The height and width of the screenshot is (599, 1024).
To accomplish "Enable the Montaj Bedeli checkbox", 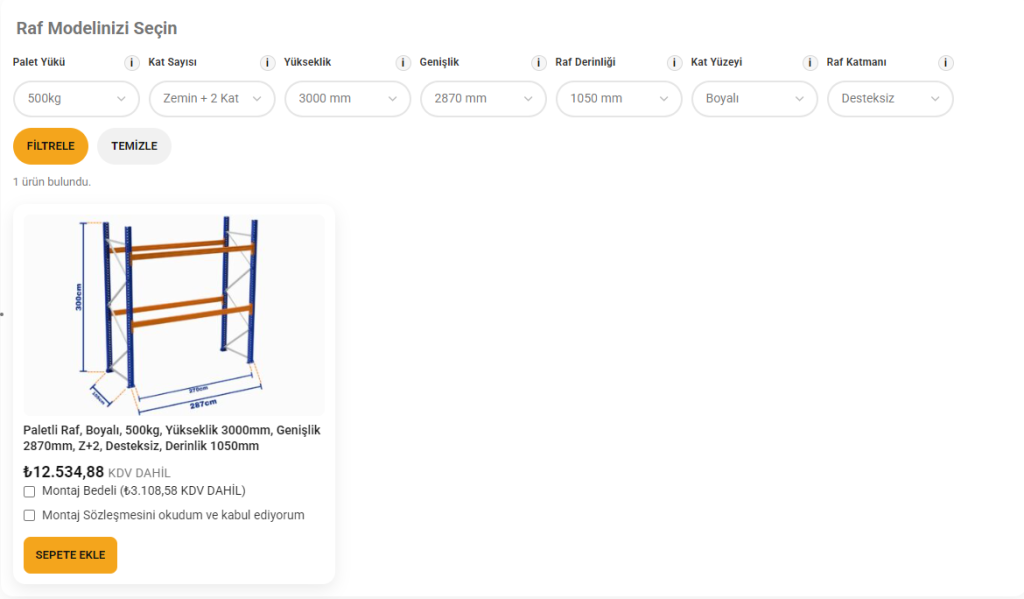I will [x=29, y=491].
